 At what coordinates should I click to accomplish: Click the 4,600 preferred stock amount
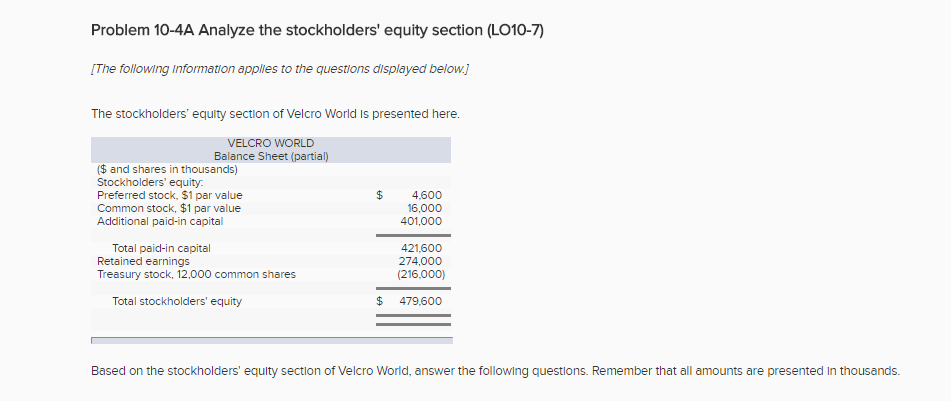coord(426,195)
